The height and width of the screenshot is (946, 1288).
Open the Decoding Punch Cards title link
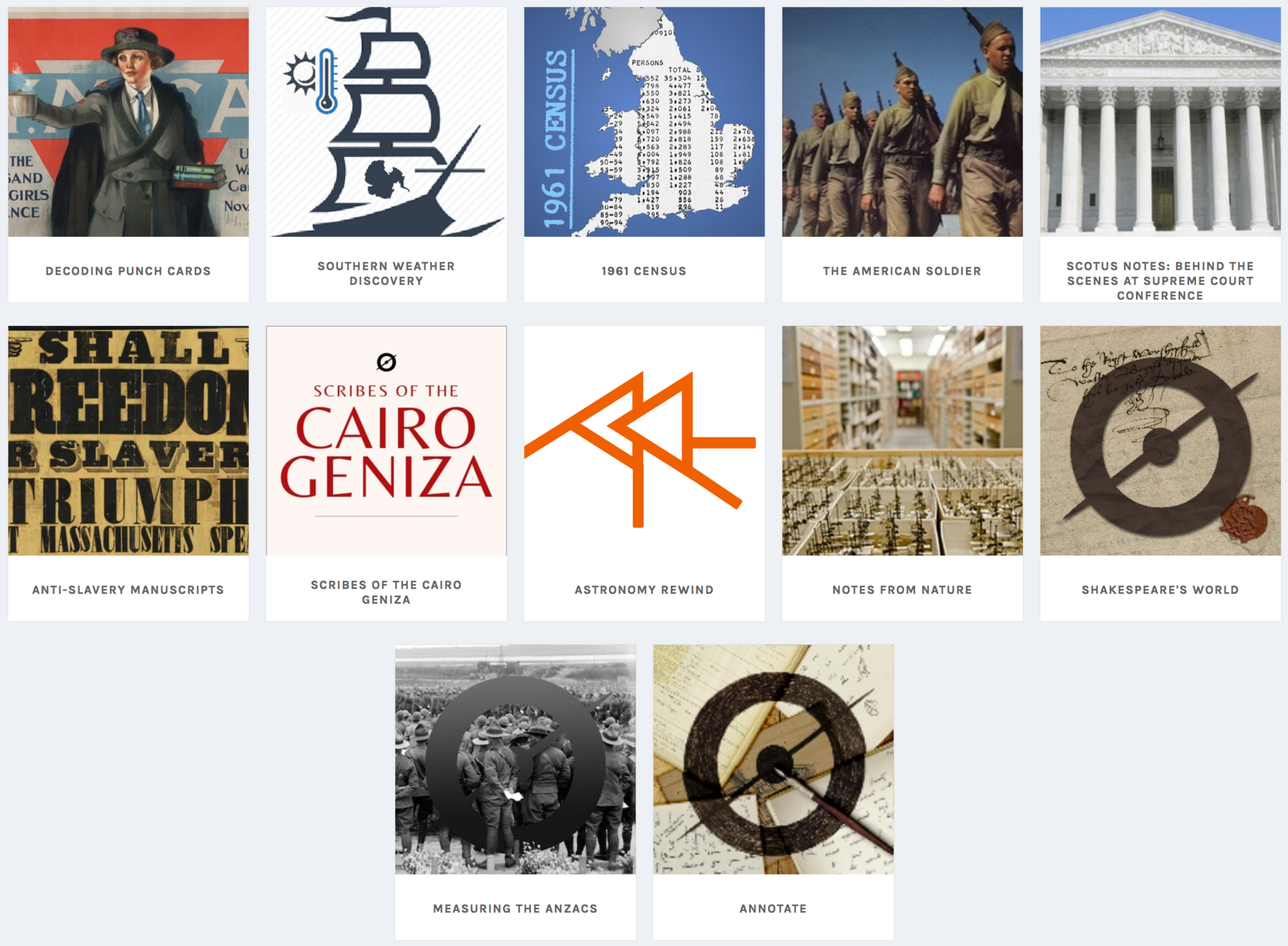[128, 271]
